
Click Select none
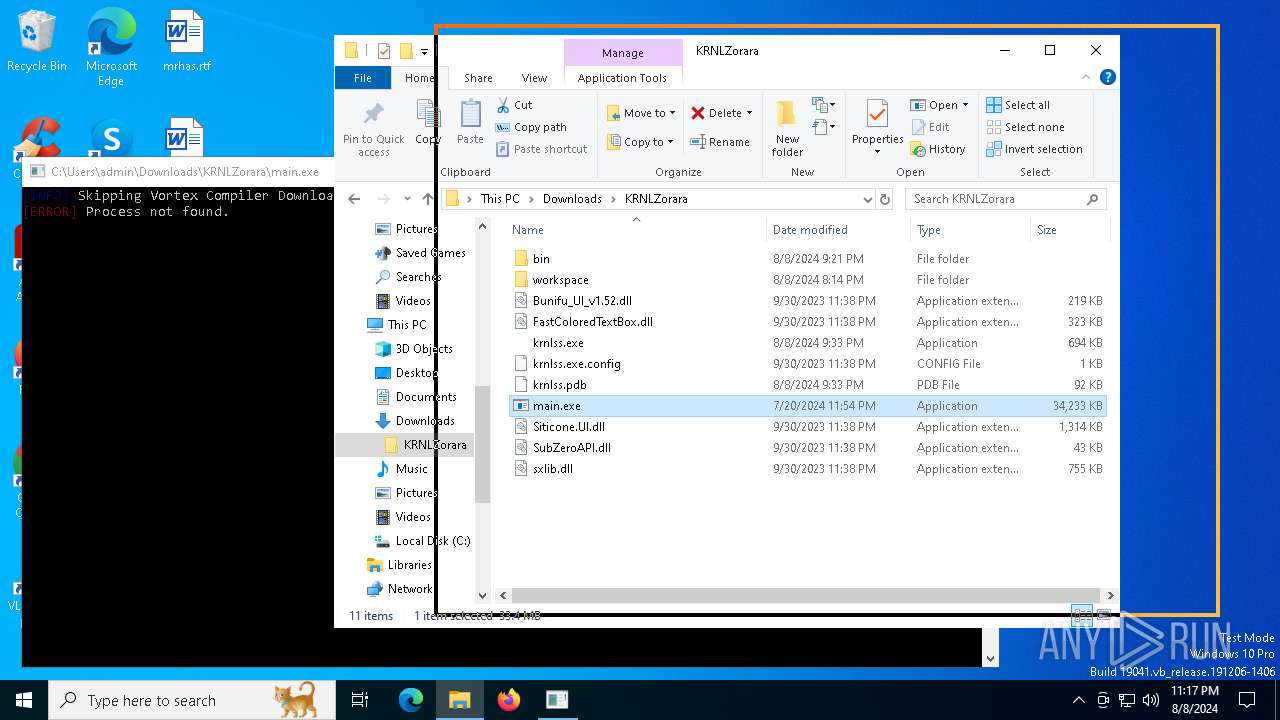coord(1025,127)
